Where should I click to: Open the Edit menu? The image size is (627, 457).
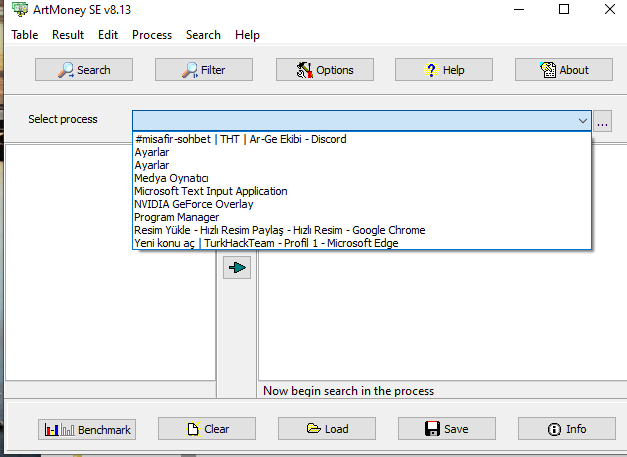click(x=108, y=35)
